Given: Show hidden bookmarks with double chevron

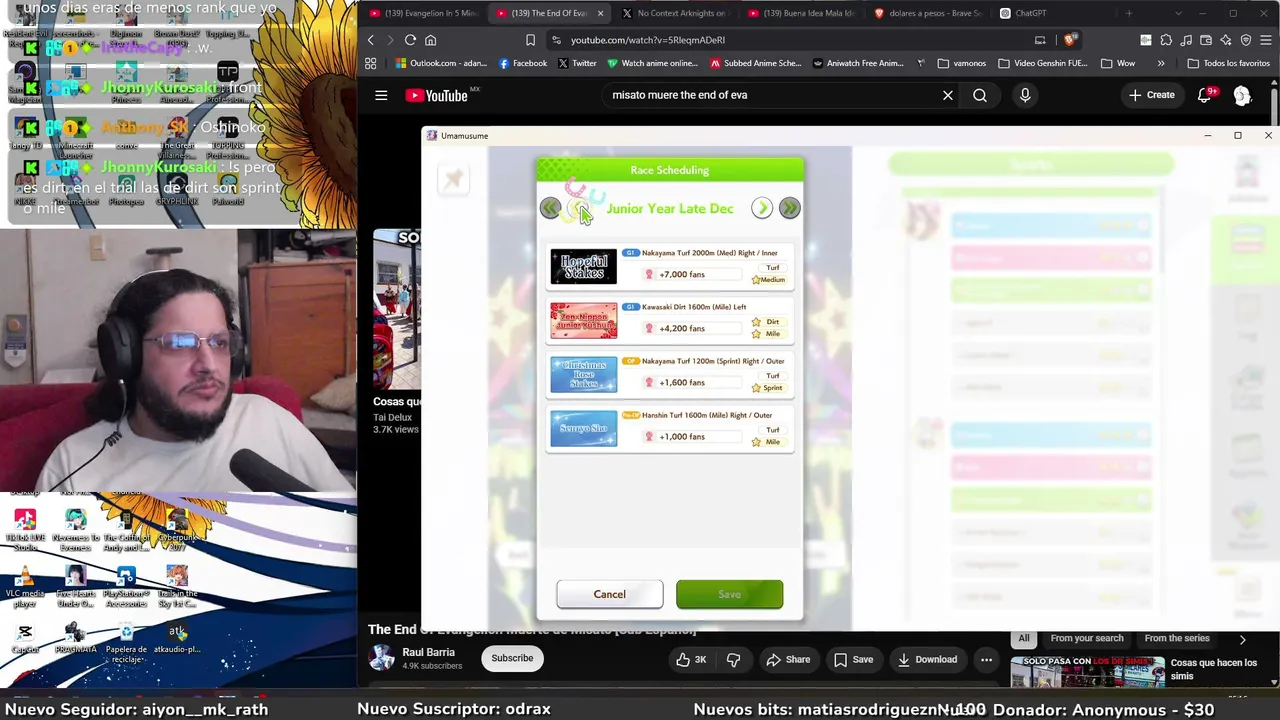Looking at the screenshot, I should [1161, 63].
